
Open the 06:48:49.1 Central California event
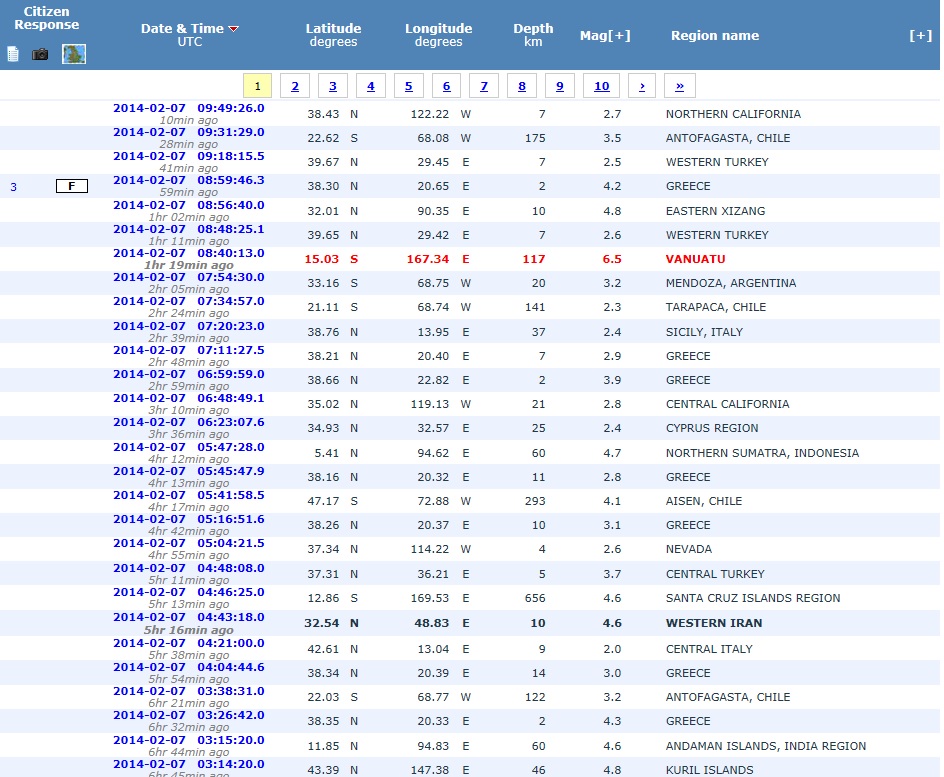tap(188, 398)
